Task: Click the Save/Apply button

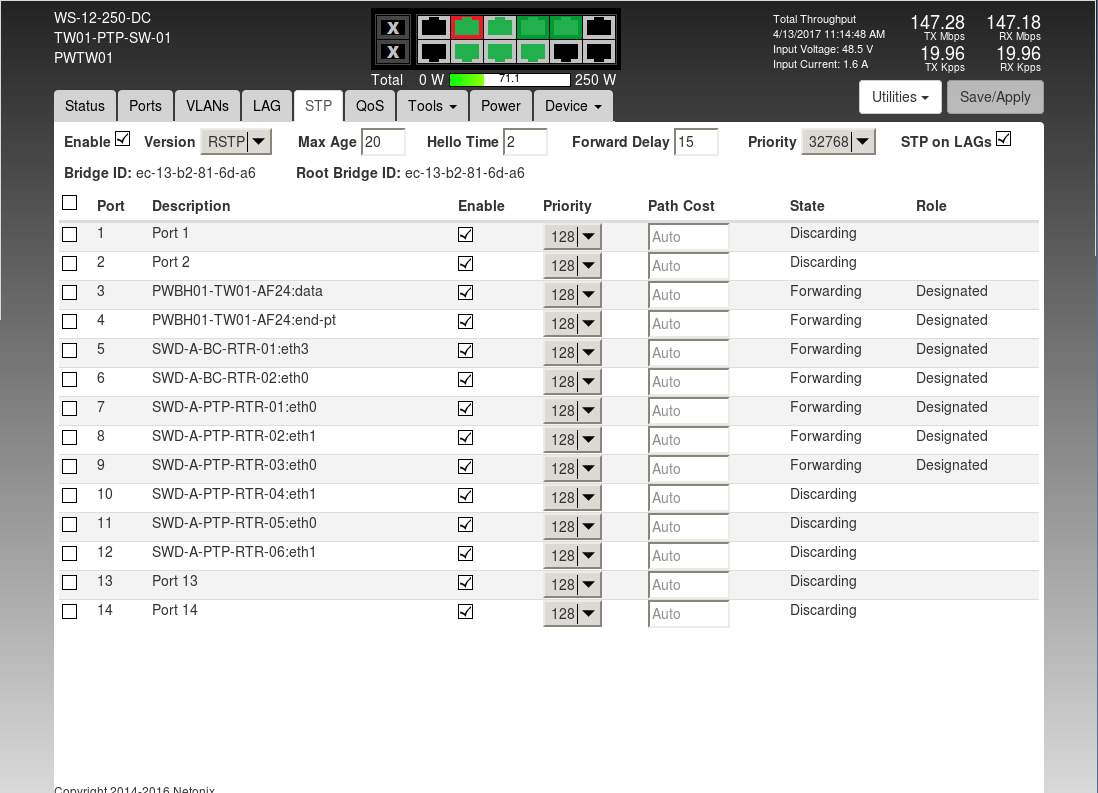Action: tap(994, 97)
